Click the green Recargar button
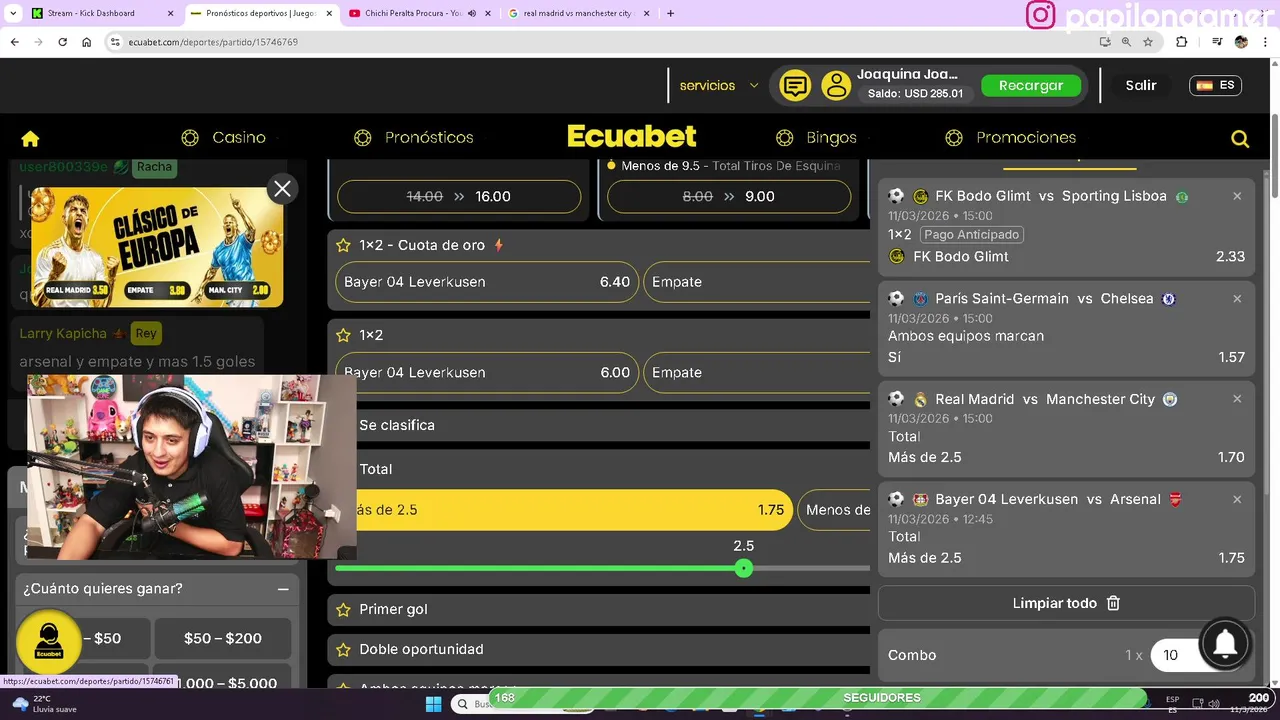Image resolution: width=1280 pixels, height=720 pixels. 1031,86
